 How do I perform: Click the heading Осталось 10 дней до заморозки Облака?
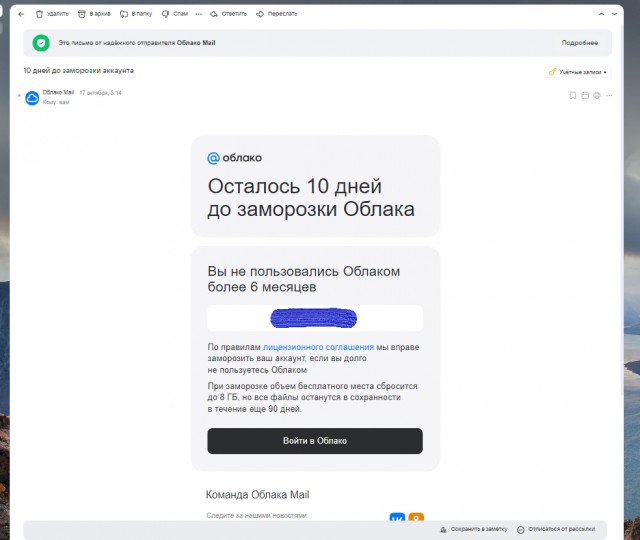click(311, 198)
